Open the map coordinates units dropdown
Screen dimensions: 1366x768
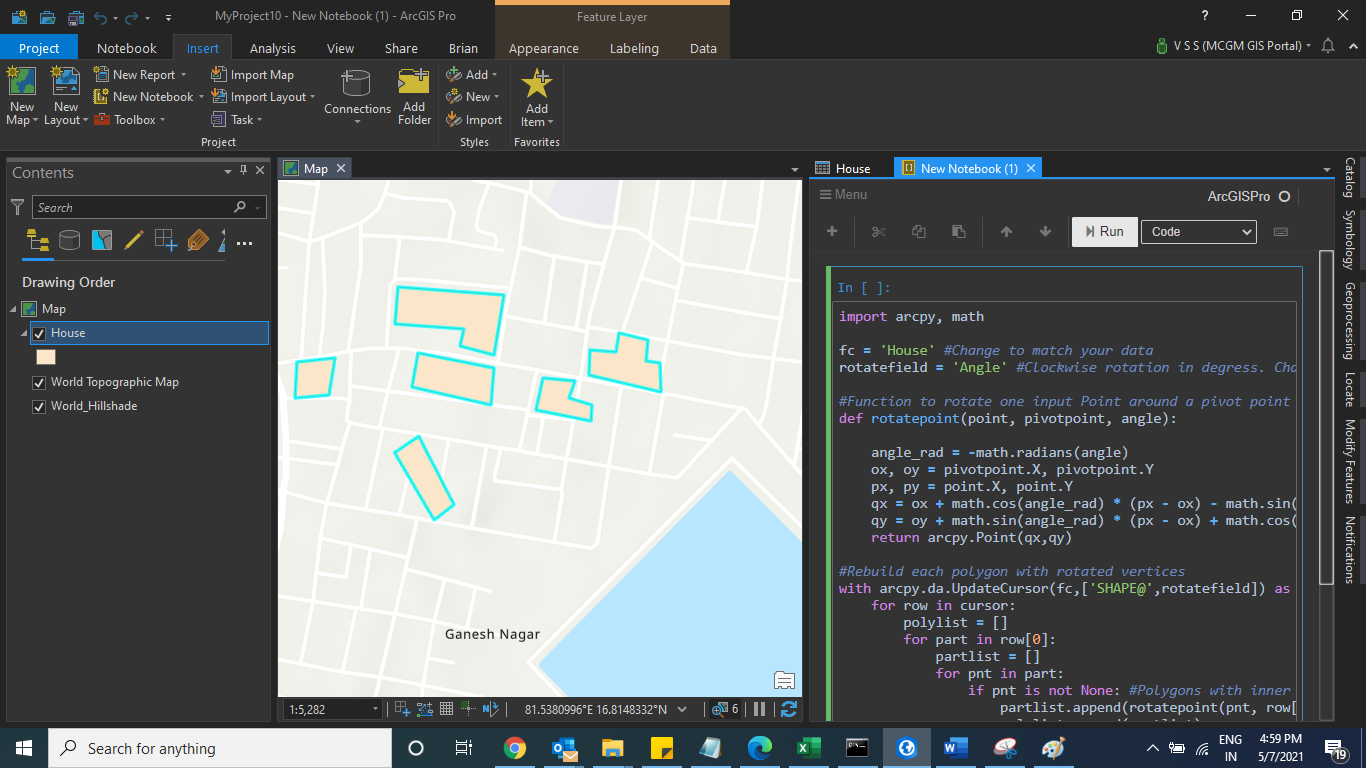pyautogui.click(x=680, y=709)
